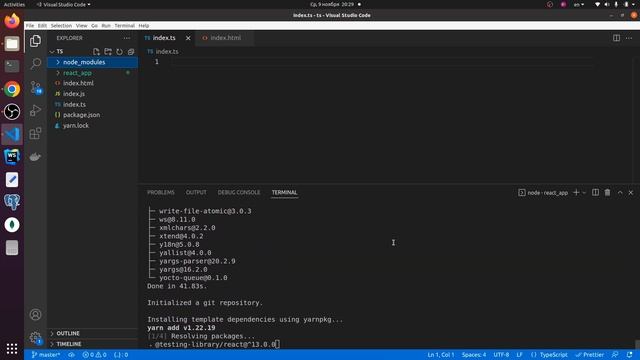Open the Source Control view

(36, 87)
